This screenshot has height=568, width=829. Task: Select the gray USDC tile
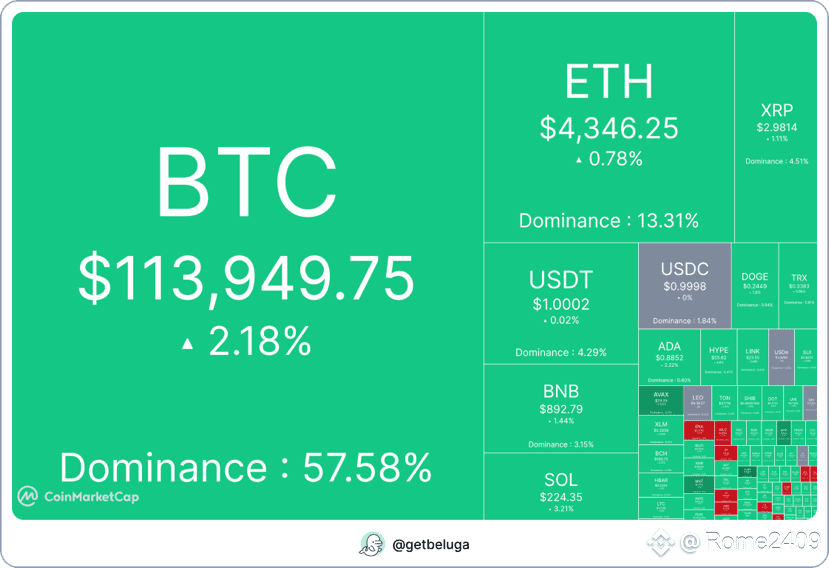click(x=684, y=285)
